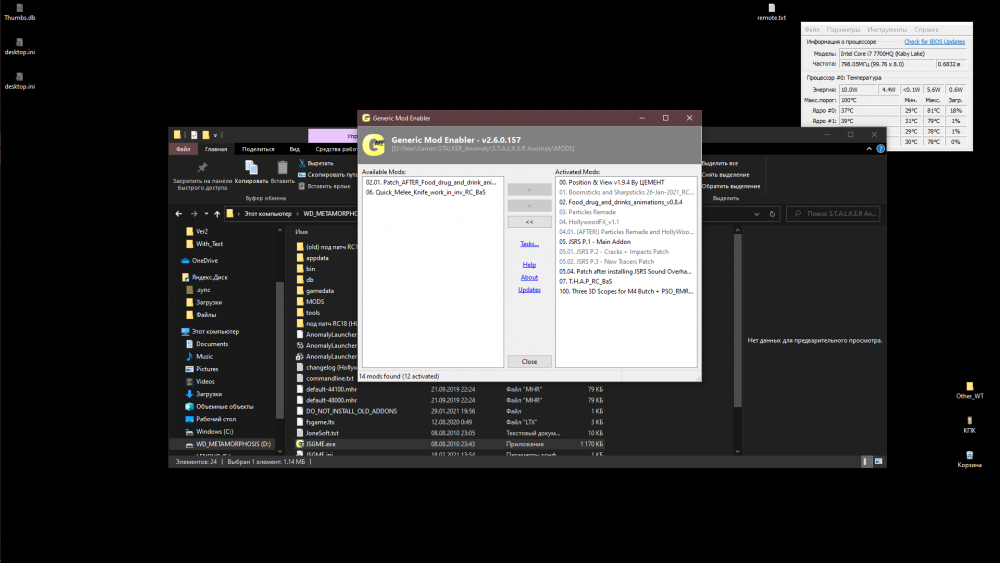Screen dimensions: 1000x563
Task: Open the Music folder icon in sidebar
Action: 187,356
